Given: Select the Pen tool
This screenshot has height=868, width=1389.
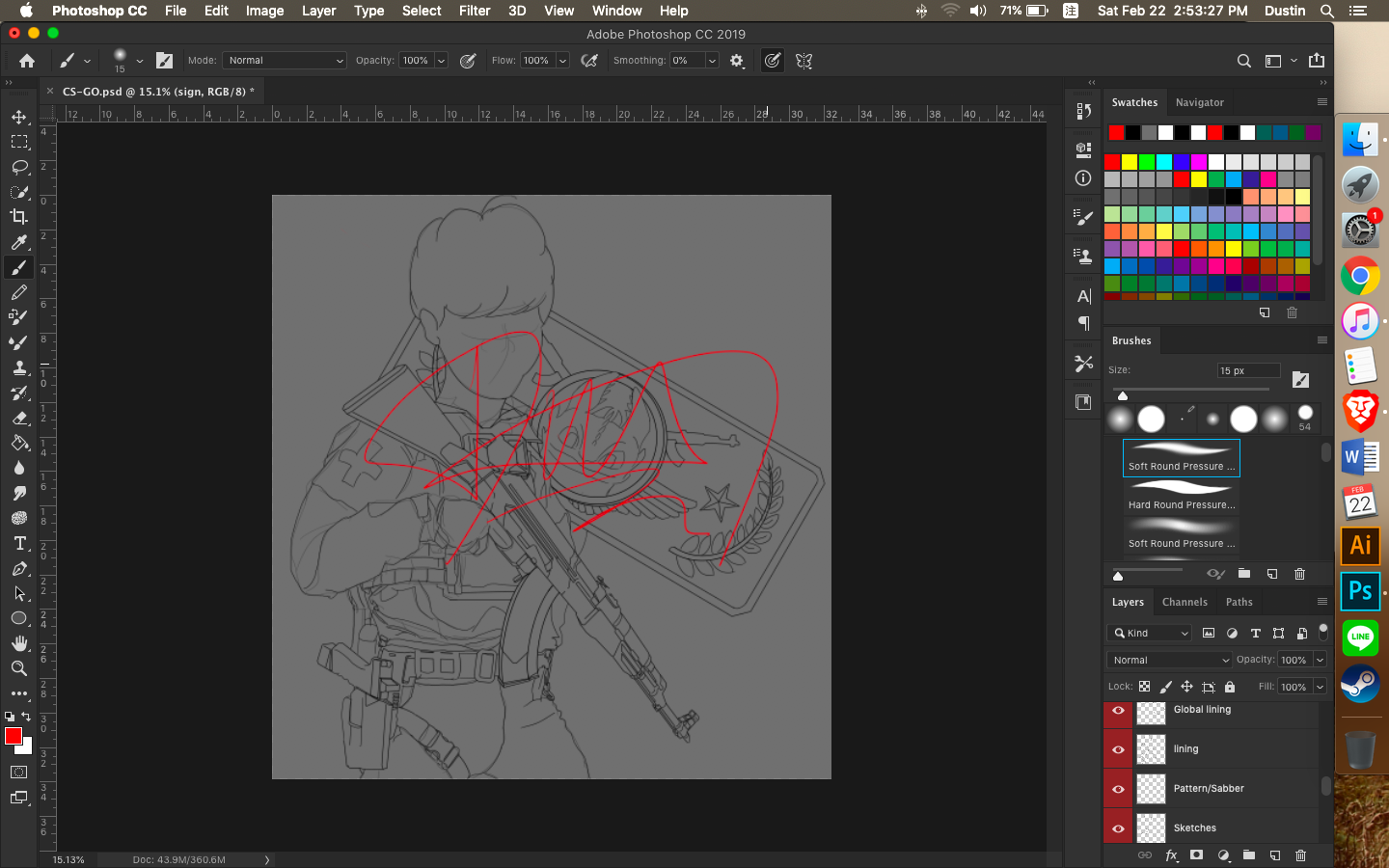Looking at the screenshot, I should (x=19, y=568).
